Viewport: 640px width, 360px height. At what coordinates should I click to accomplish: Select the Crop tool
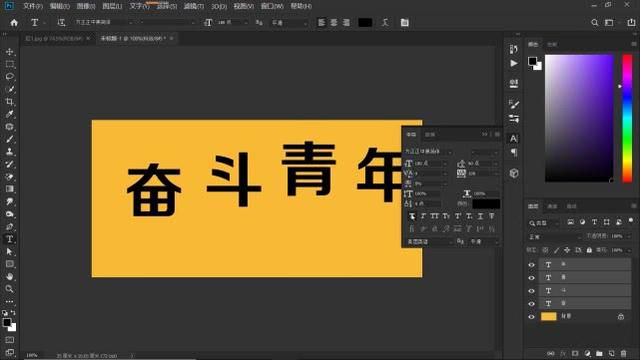pyautogui.click(x=10, y=102)
